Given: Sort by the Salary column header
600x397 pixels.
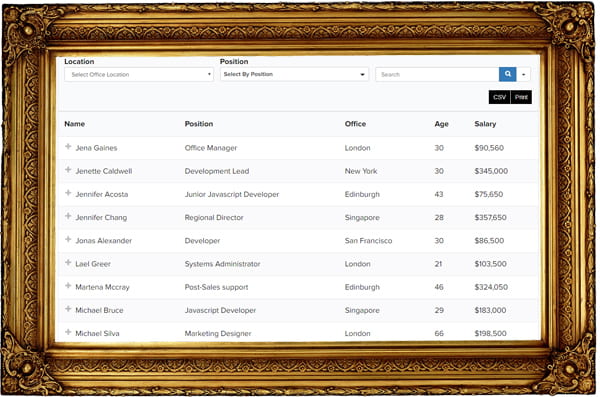Looking at the screenshot, I should point(485,124).
